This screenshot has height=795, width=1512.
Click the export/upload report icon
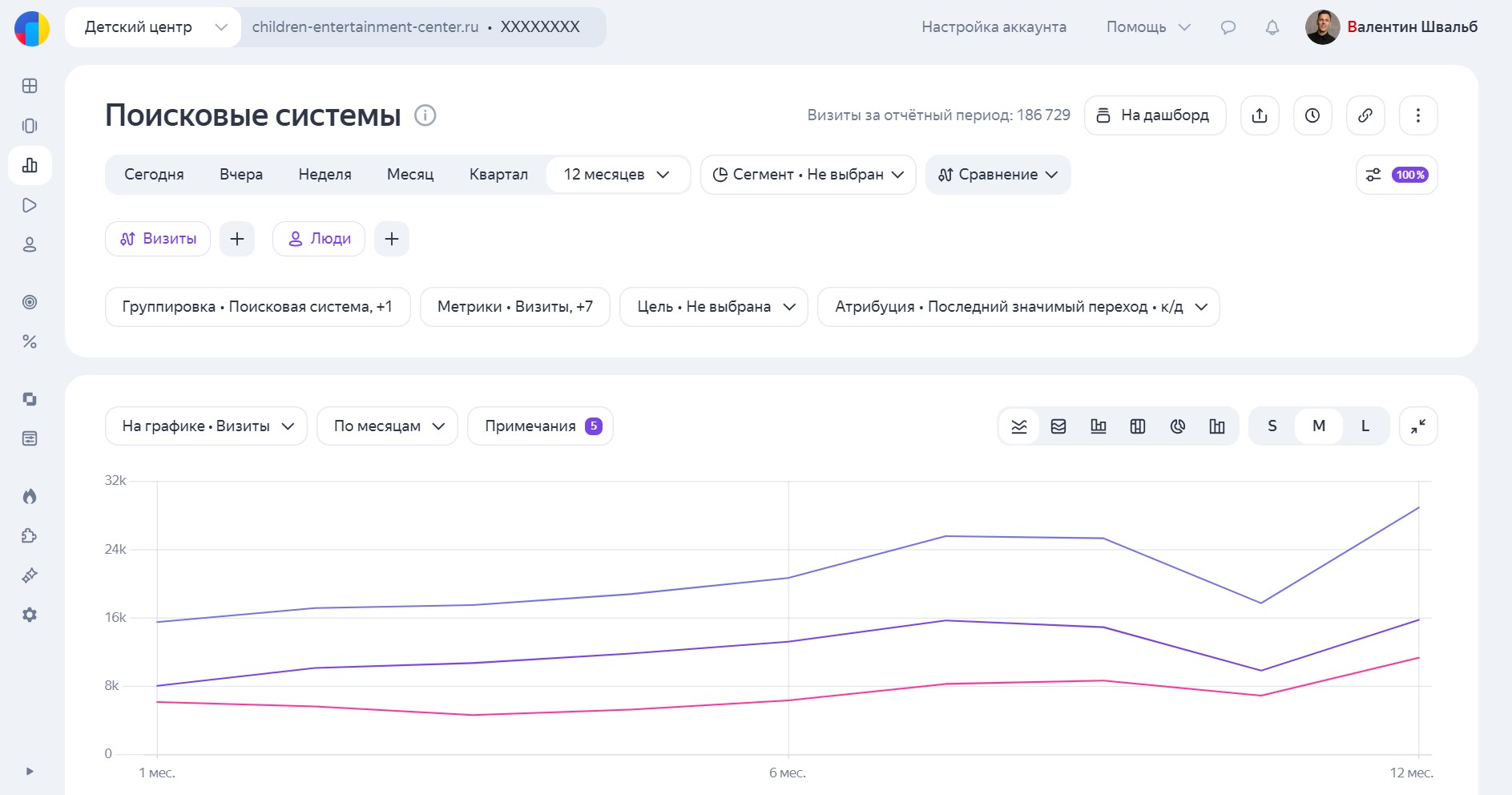pyautogui.click(x=1260, y=115)
